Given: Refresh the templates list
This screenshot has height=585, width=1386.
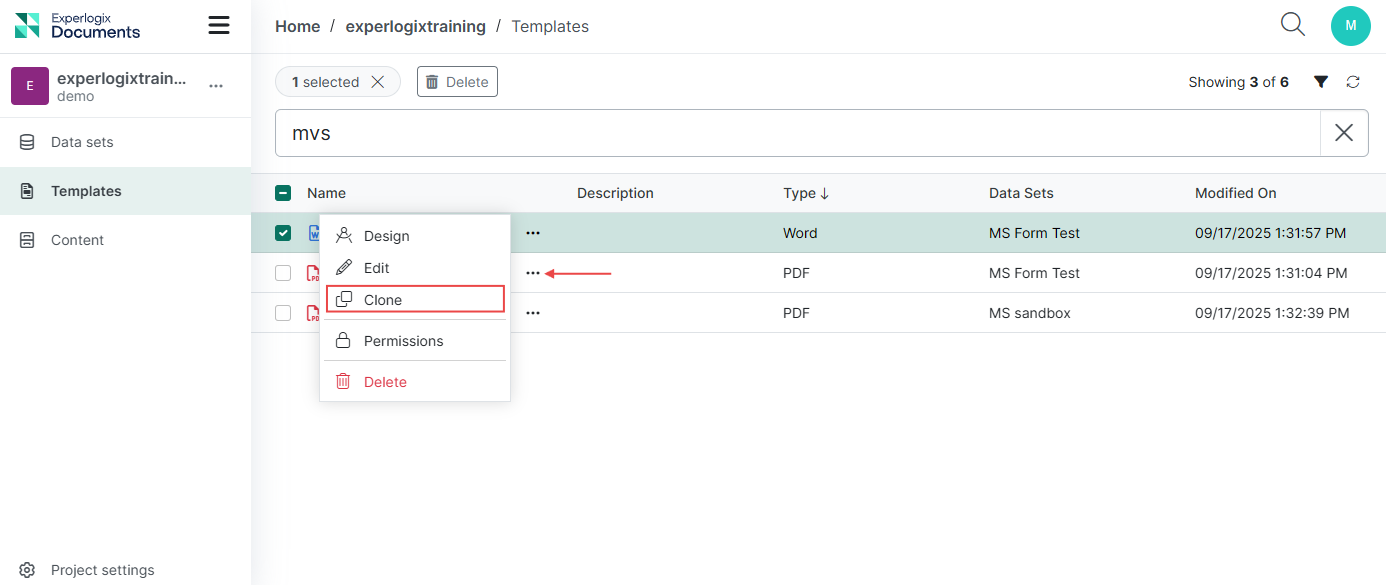Looking at the screenshot, I should [x=1353, y=82].
